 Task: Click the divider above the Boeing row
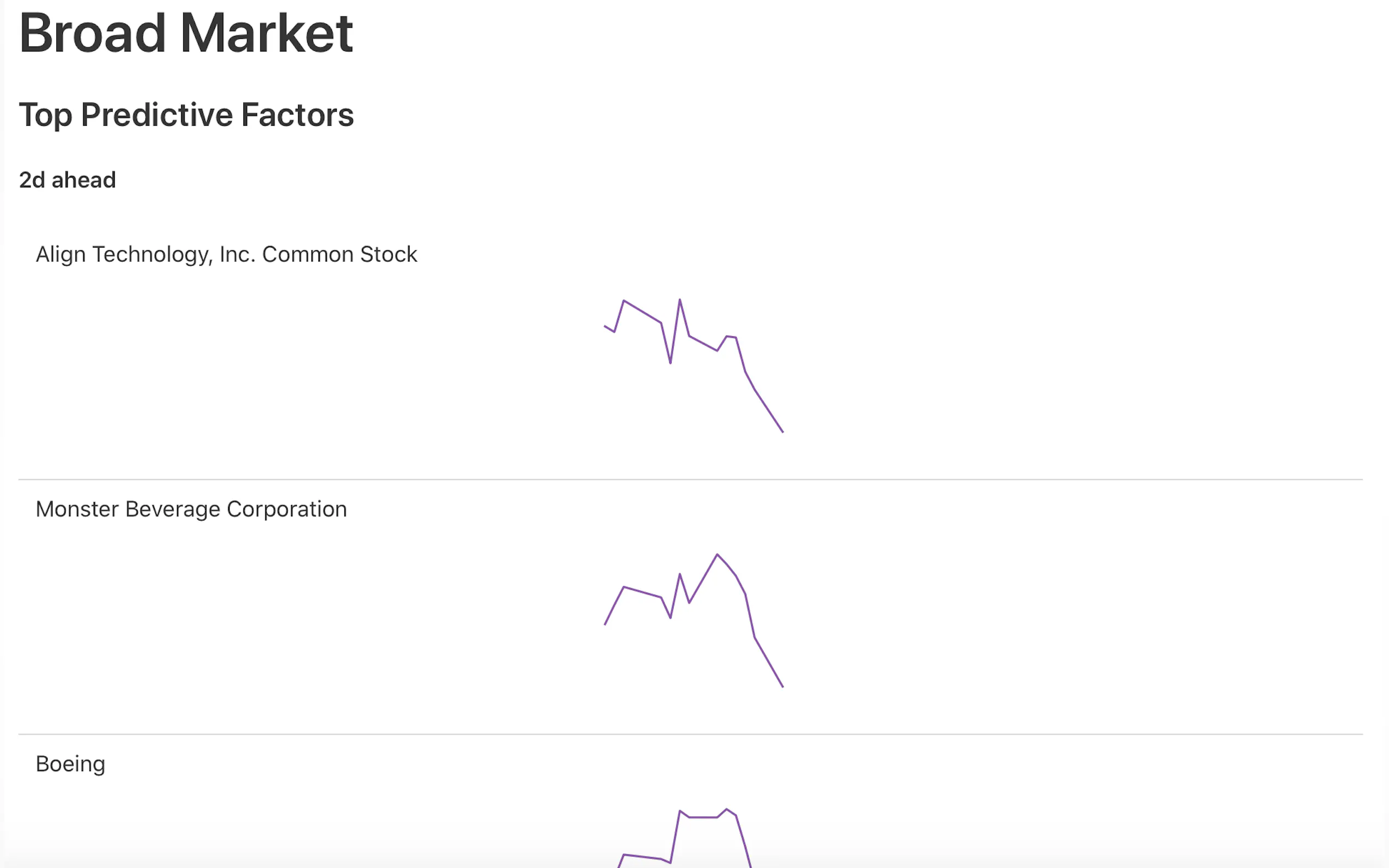click(690, 734)
